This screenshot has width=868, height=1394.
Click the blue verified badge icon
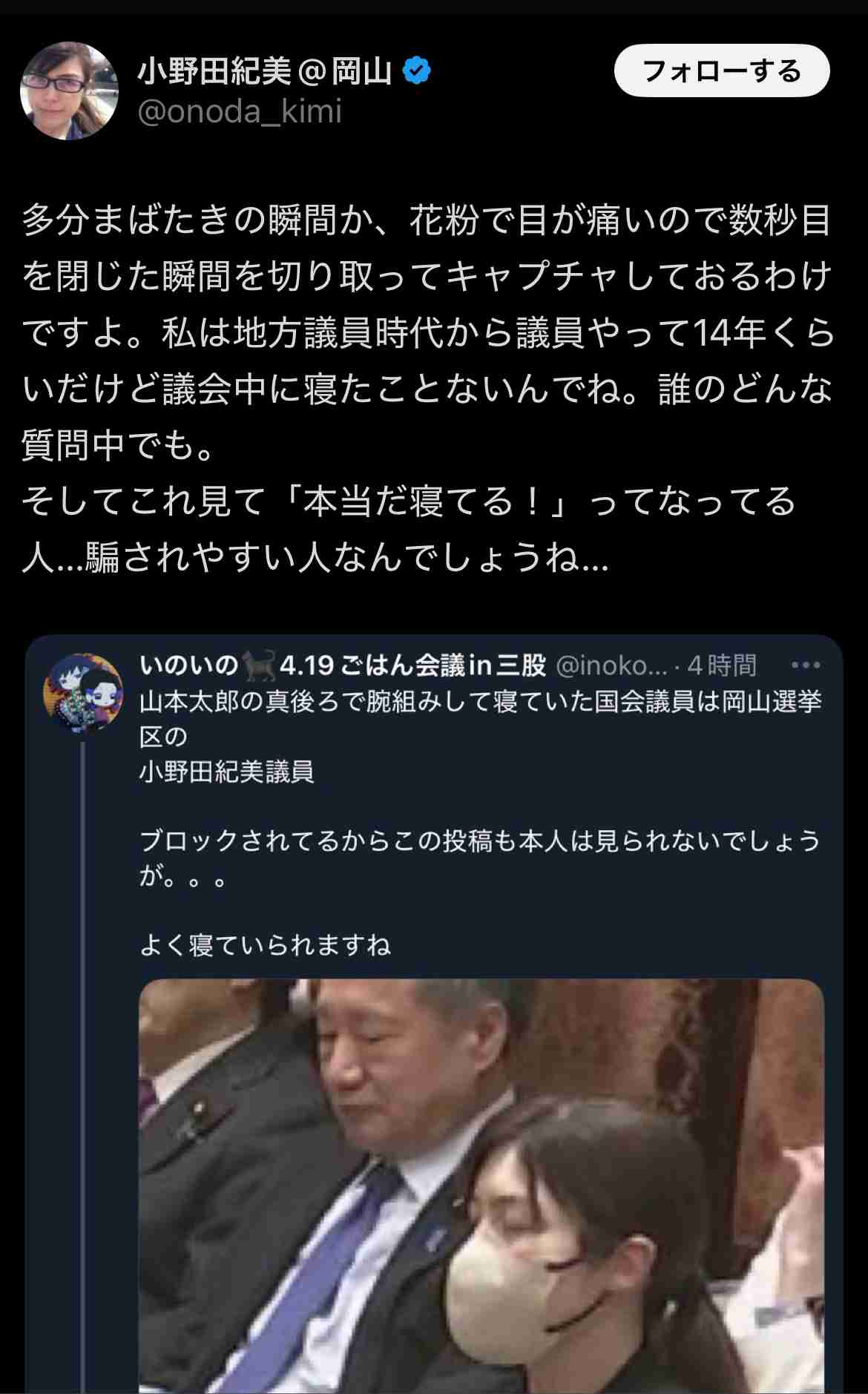[417, 71]
